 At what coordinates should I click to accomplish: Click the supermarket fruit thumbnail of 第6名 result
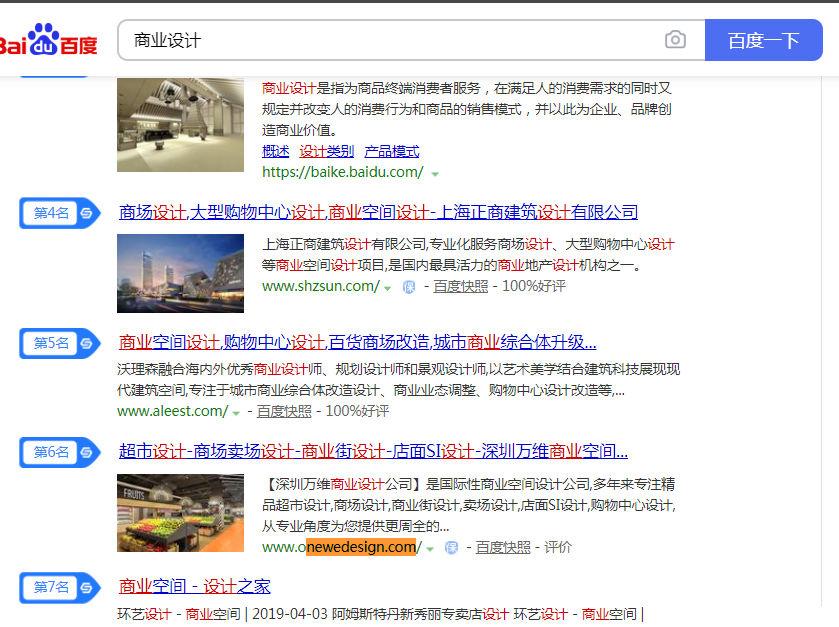(180, 513)
